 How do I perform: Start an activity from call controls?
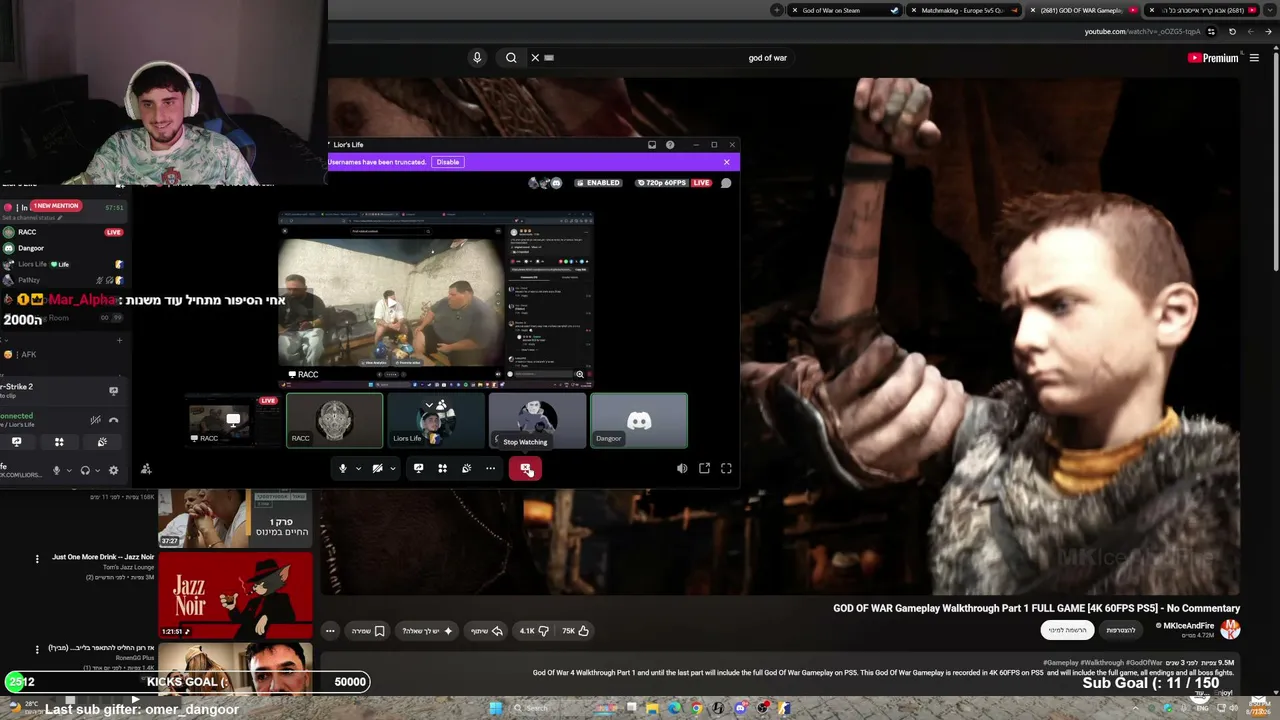(x=442, y=468)
